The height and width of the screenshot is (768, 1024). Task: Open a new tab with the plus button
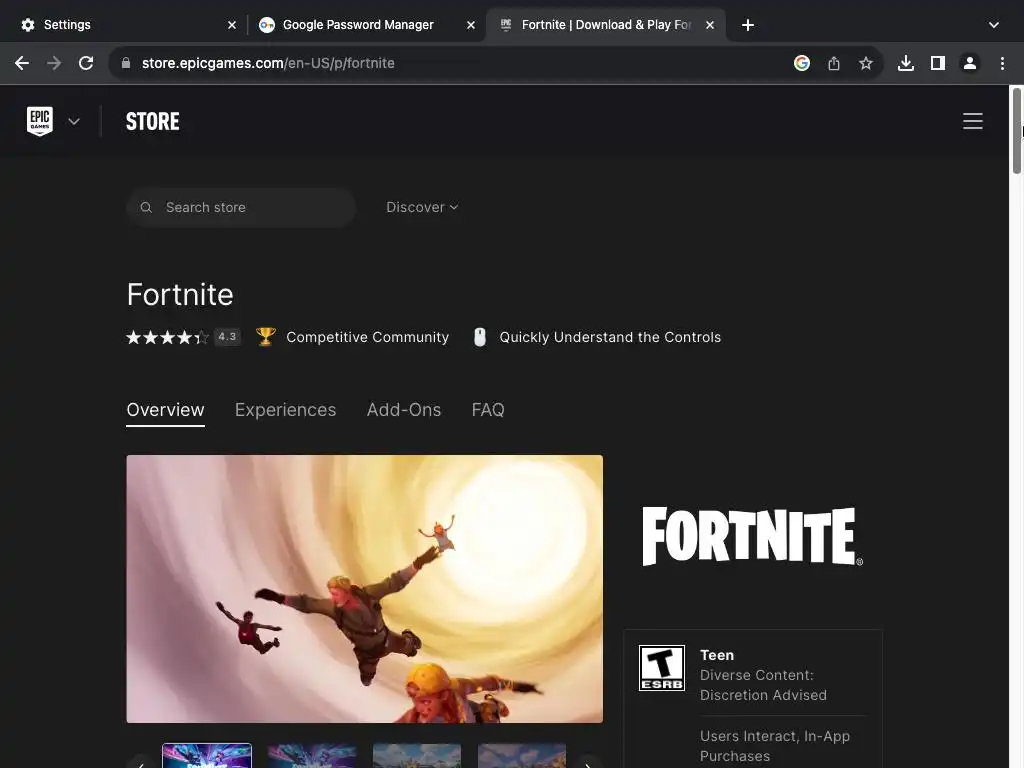pos(748,25)
